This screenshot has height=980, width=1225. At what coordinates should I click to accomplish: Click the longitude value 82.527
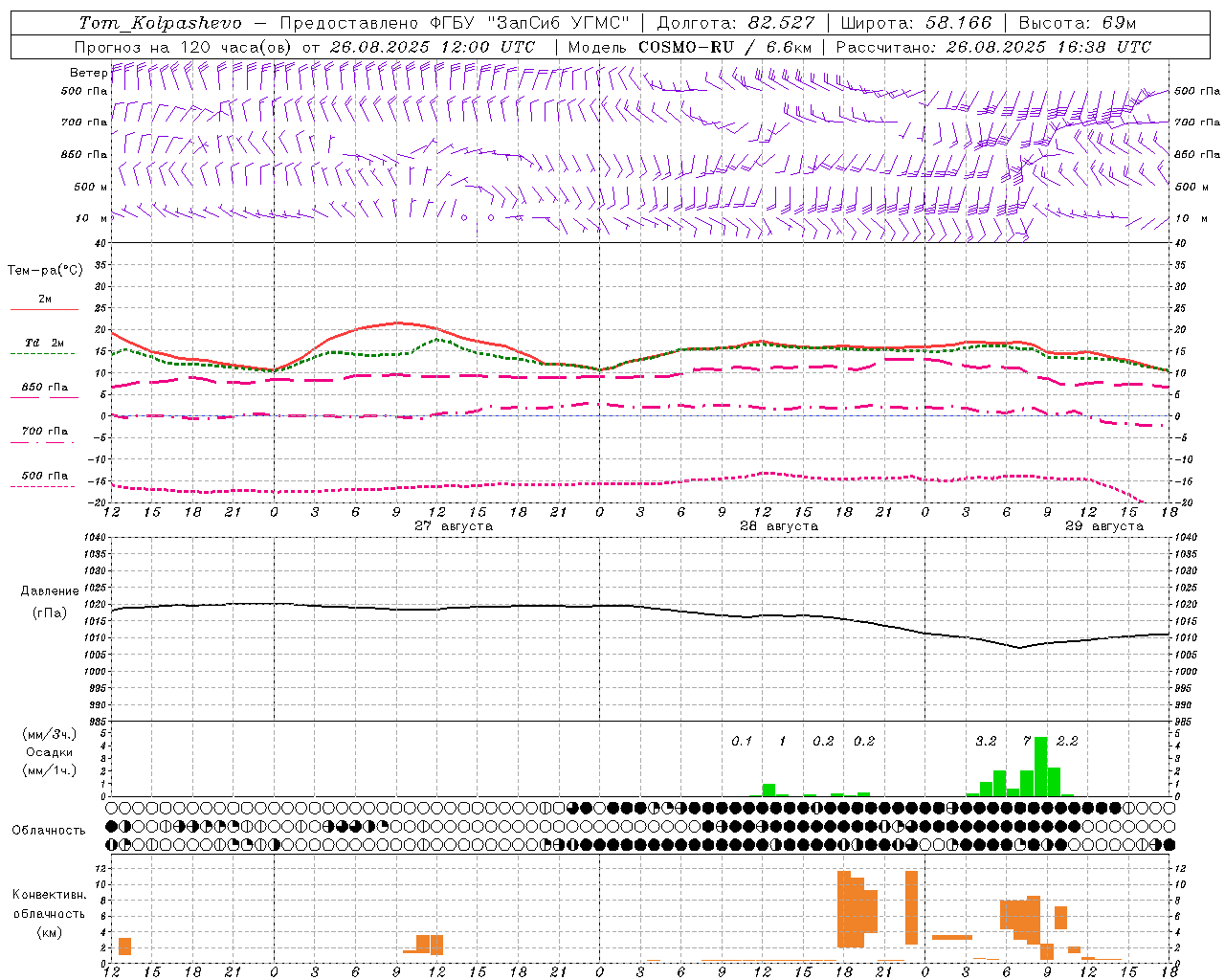coord(782,23)
